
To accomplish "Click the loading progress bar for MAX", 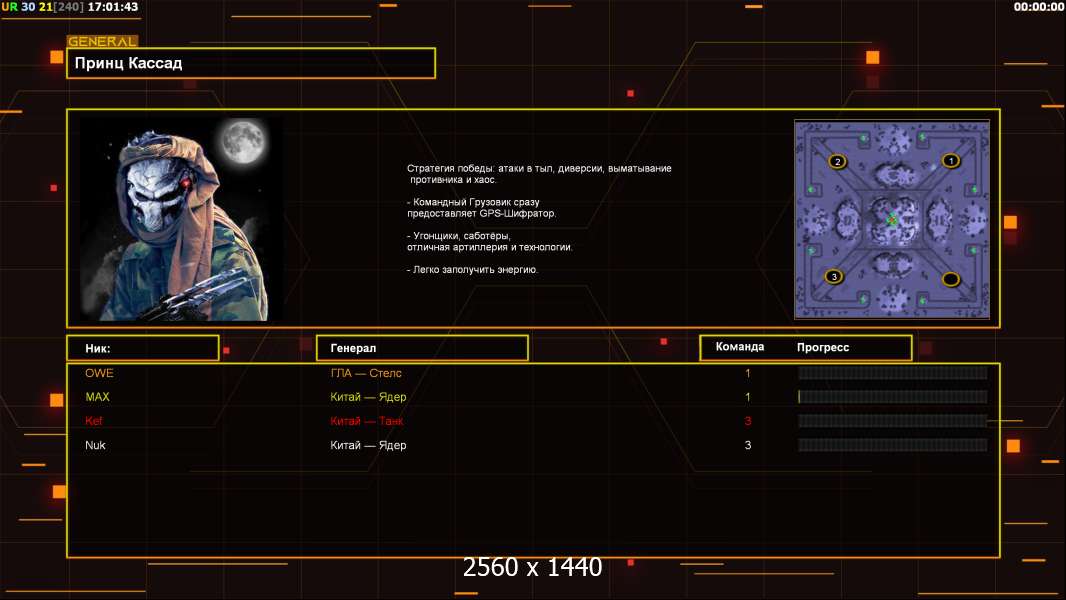I will tap(892, 397).
